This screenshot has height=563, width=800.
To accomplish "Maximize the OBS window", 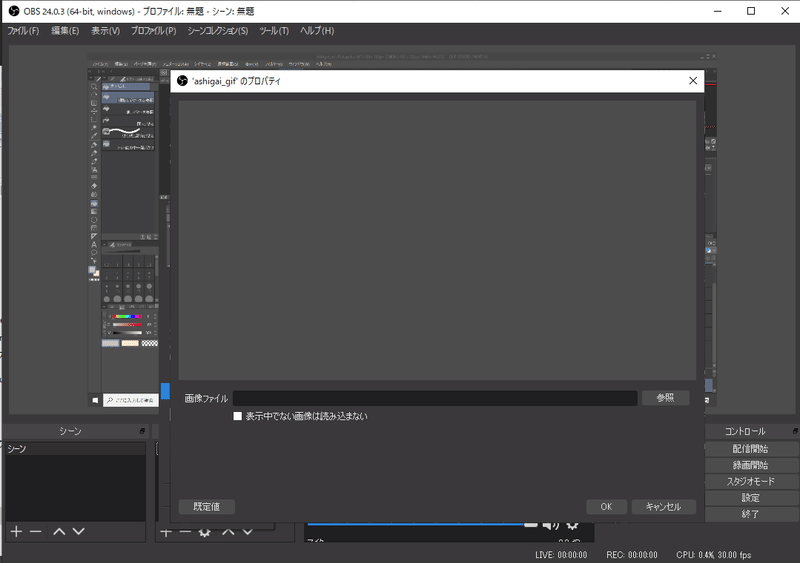I will point(751,11).
